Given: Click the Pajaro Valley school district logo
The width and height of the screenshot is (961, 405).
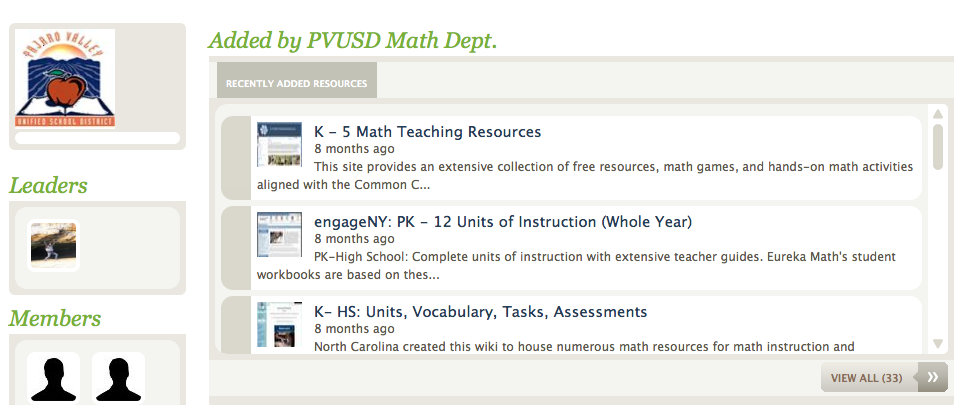Looking at the screenshot, I should [x=65, y=78].
